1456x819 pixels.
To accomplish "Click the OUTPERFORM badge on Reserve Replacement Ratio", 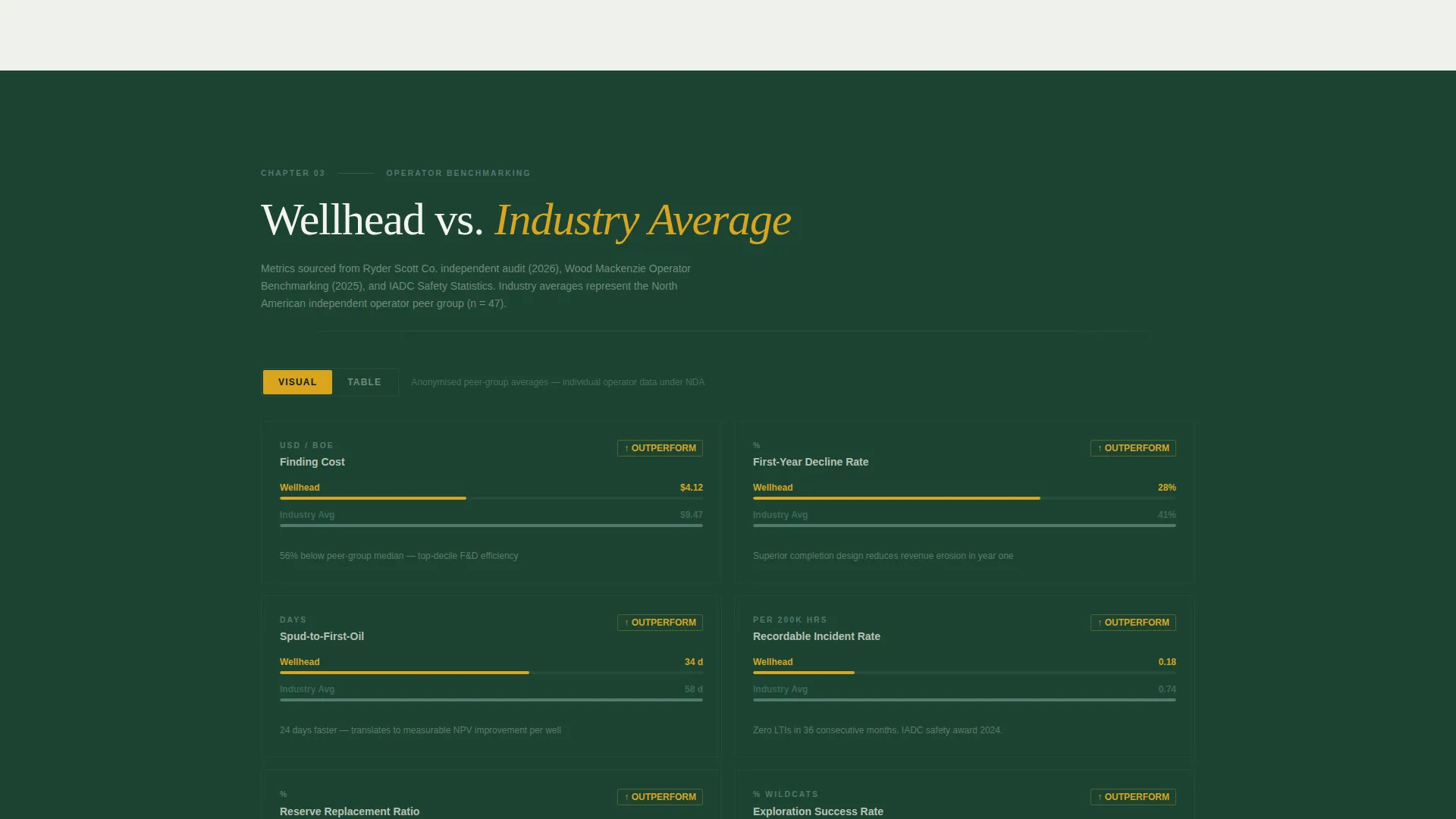I will pos(660,797).
